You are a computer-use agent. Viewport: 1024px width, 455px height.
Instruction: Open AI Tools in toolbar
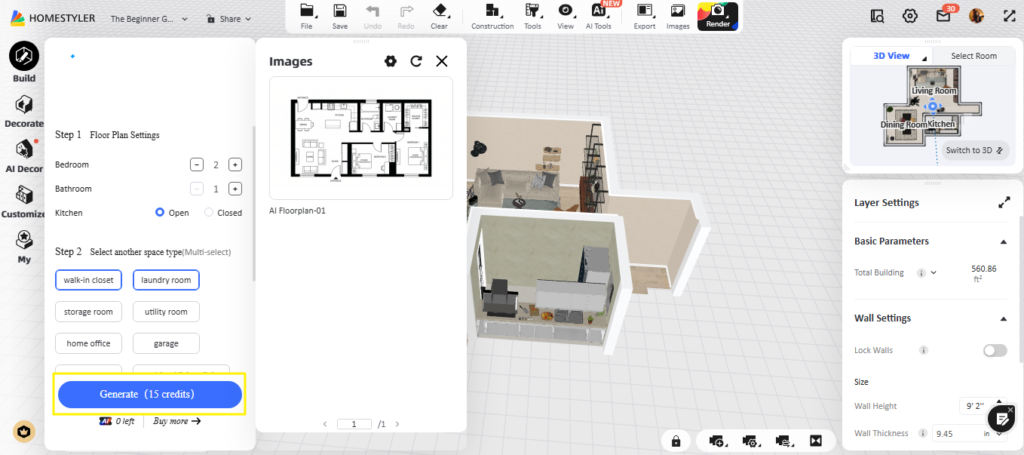(x=599, y=16)
